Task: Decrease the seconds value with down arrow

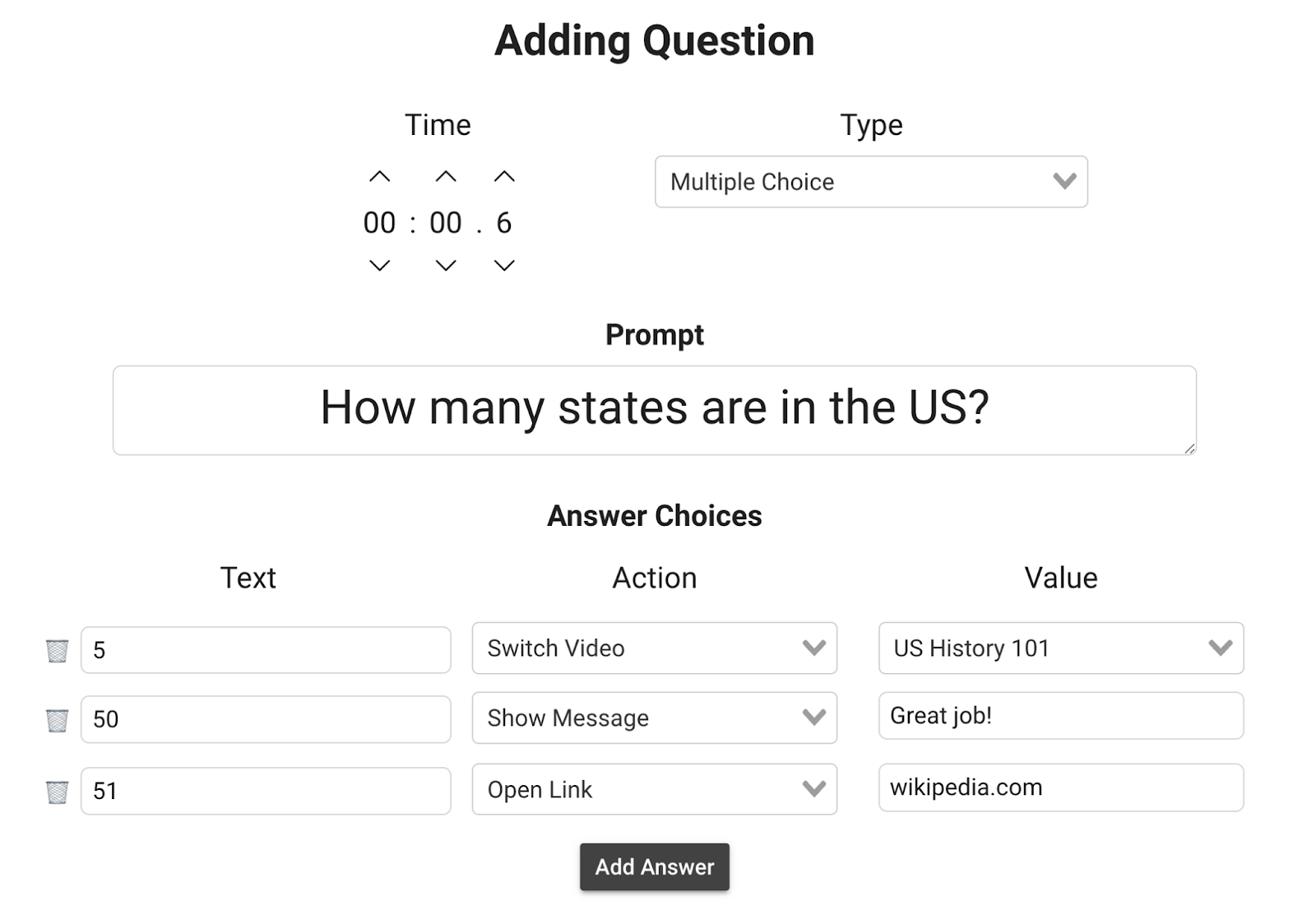Action: [504, 265]
